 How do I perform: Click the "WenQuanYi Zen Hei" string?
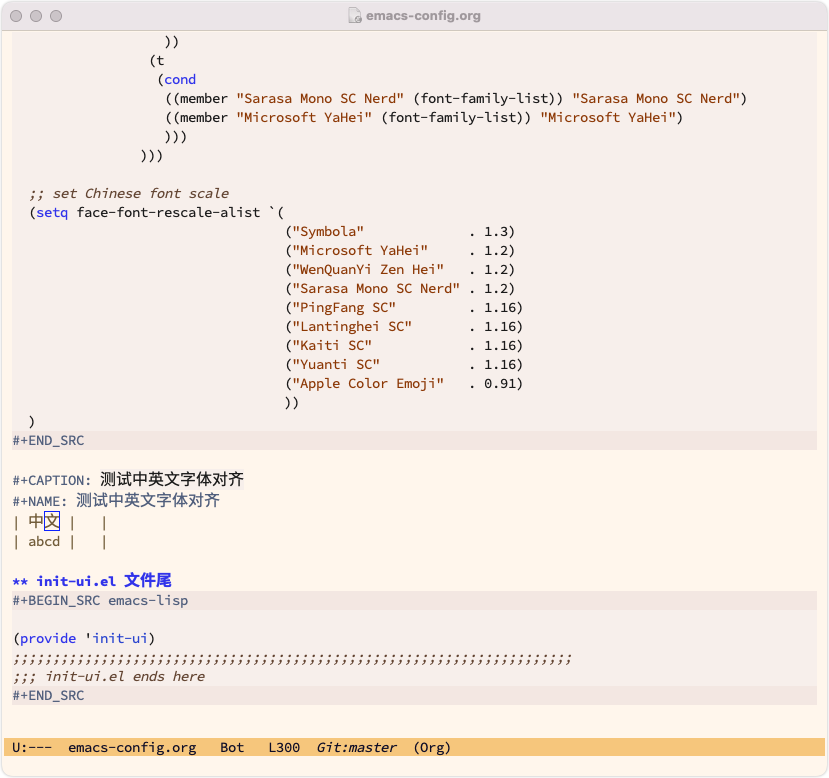point(368,270)
